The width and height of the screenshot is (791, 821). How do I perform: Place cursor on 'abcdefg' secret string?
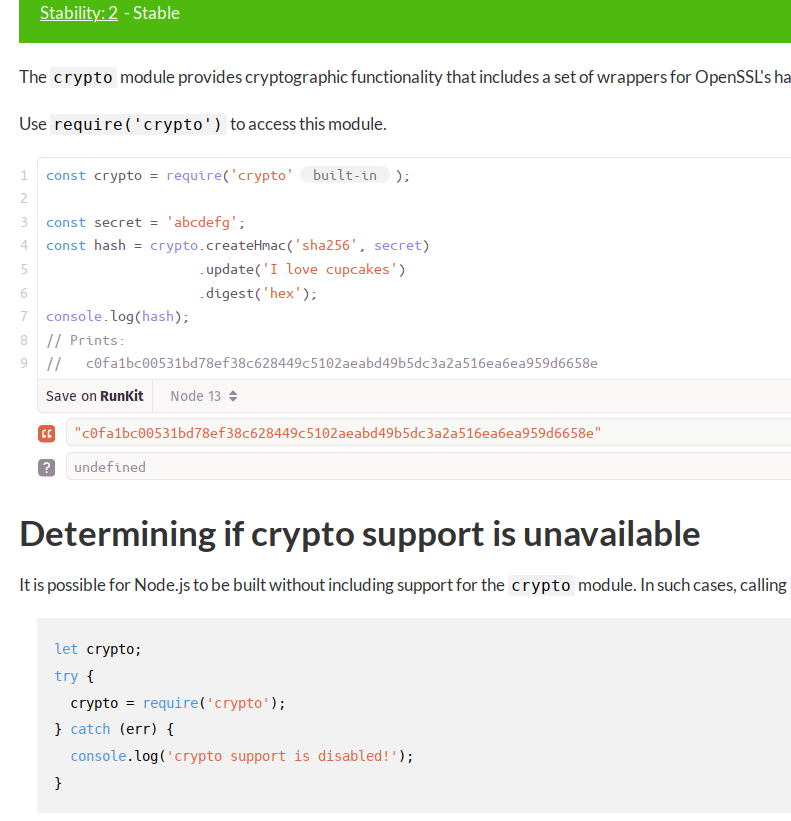202,223
